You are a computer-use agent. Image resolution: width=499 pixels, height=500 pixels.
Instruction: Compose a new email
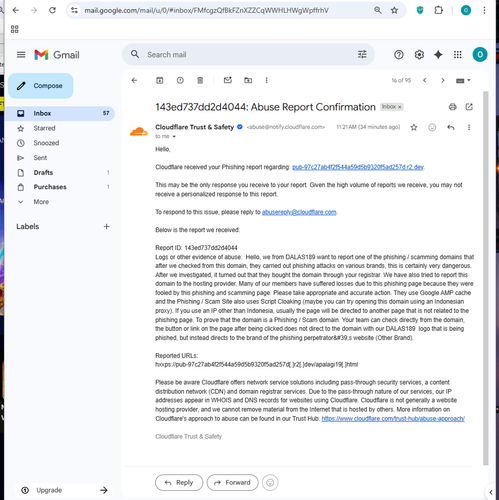[x=41, y=86]
